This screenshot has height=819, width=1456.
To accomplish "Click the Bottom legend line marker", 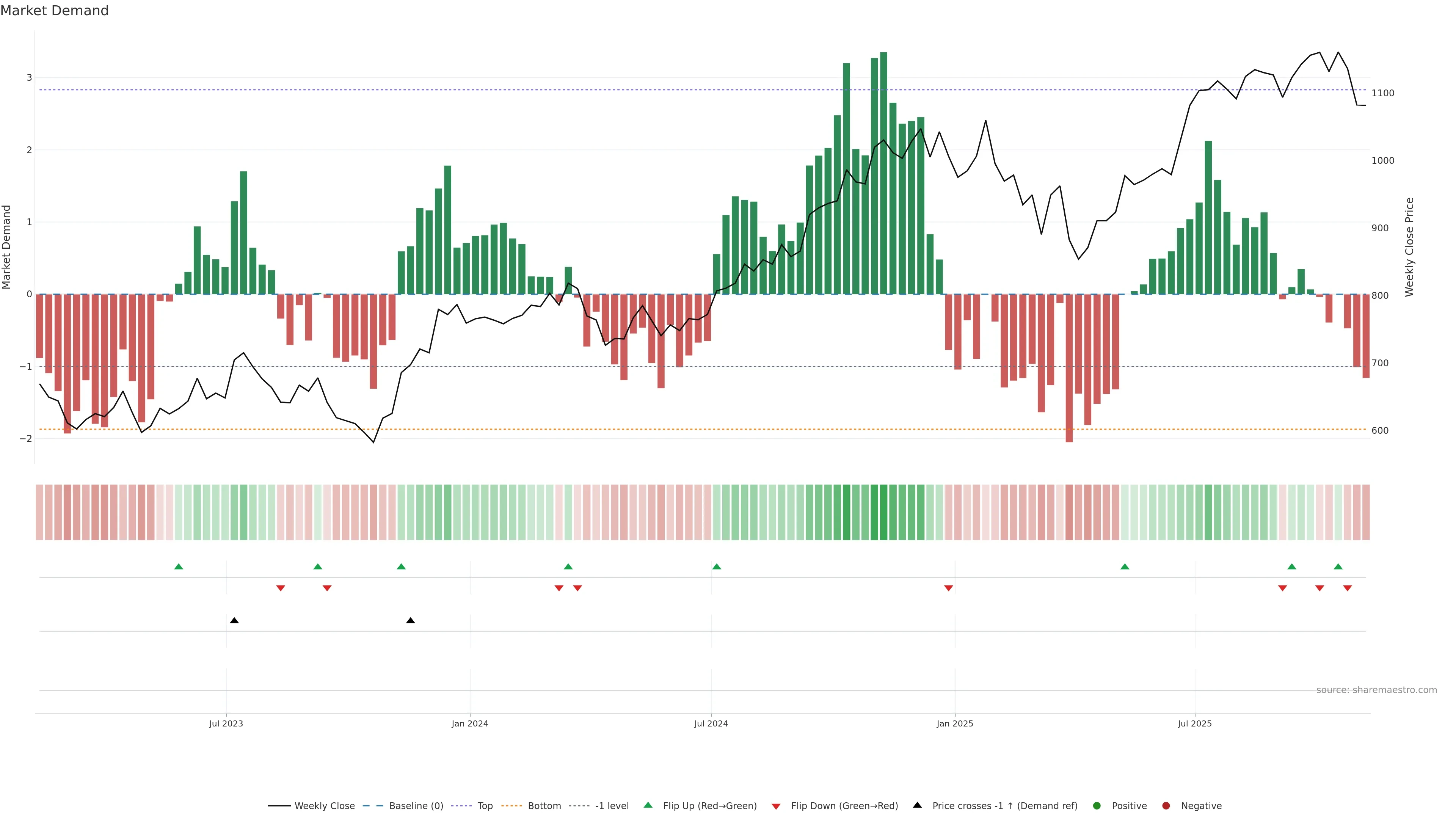I will click(512, 806).
